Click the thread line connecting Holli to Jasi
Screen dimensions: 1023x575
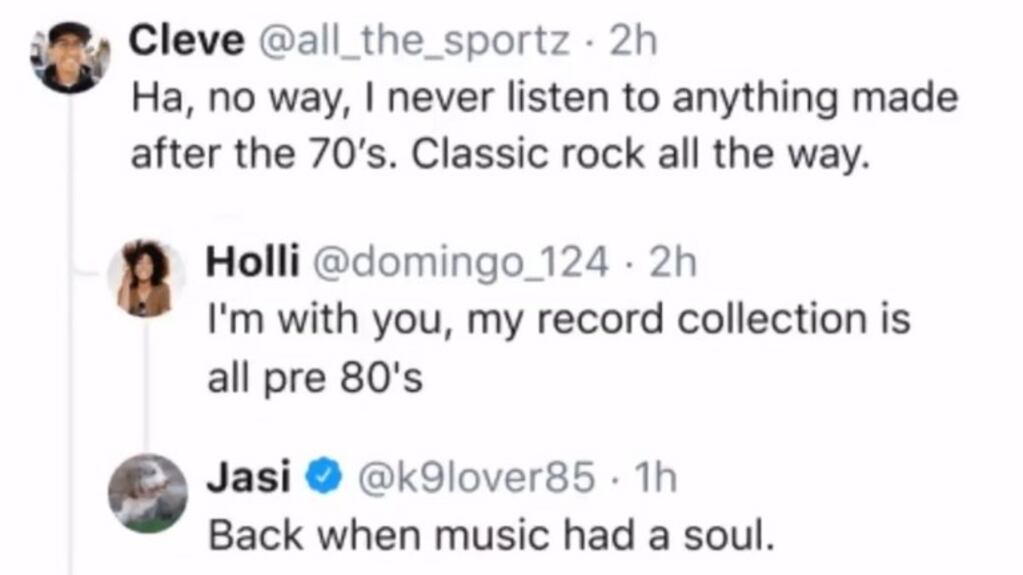tap(146, 385)
